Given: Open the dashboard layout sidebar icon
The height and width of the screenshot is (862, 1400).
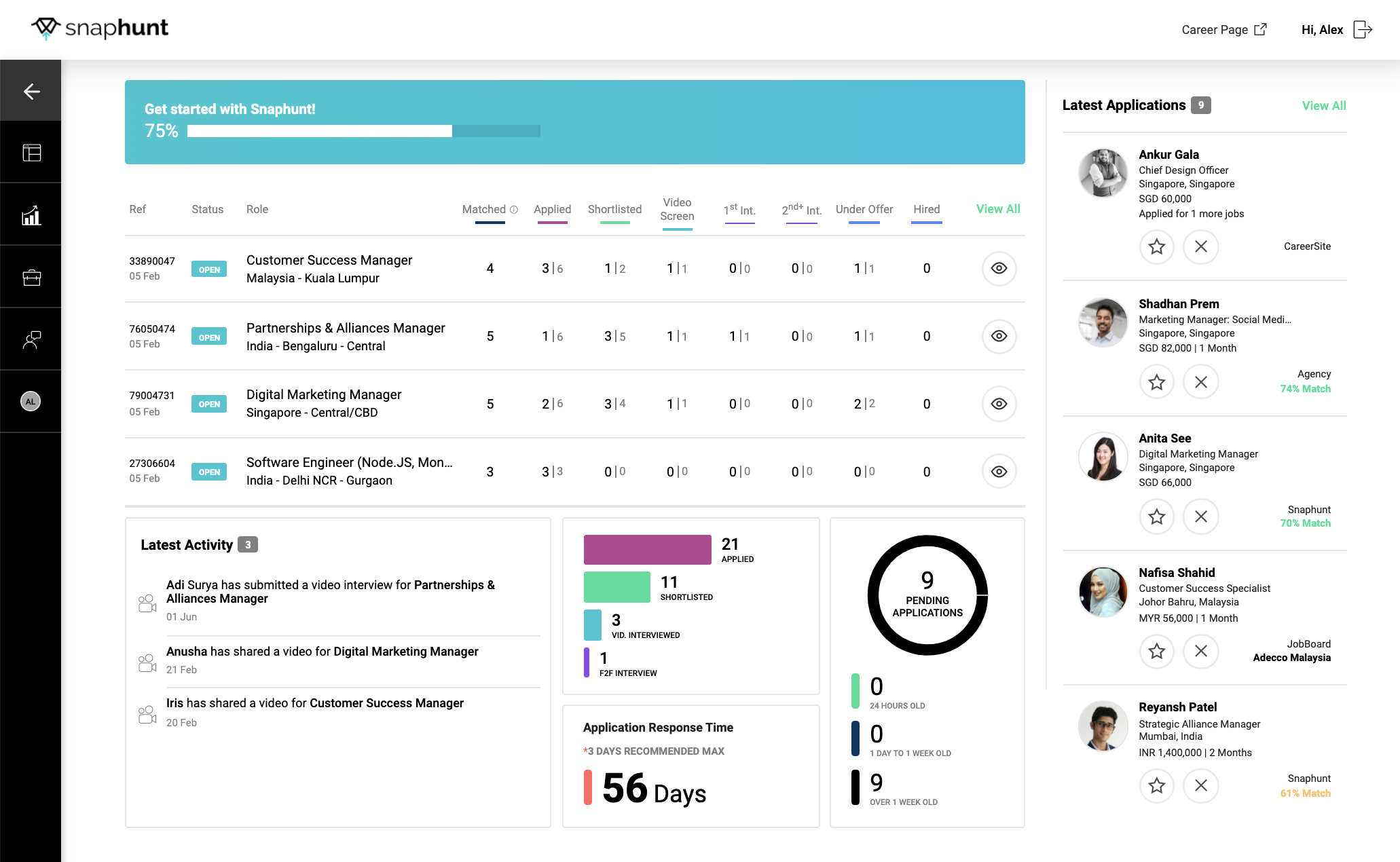Looking at the screenshot, I should pos(31,153).
